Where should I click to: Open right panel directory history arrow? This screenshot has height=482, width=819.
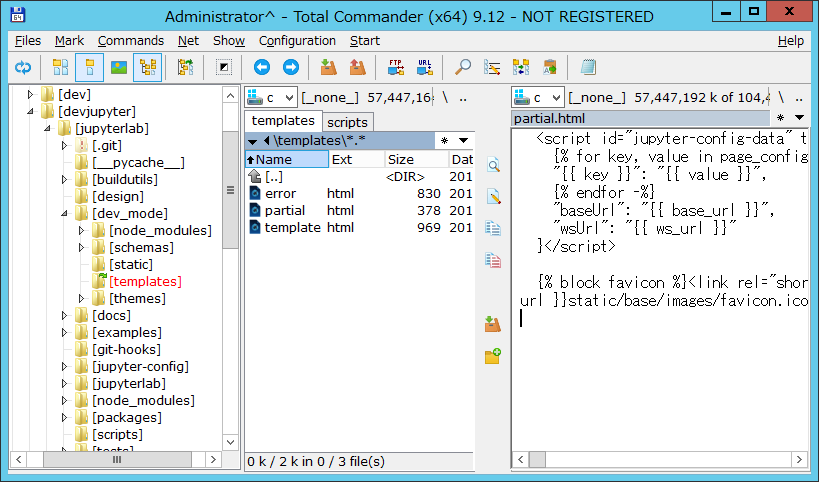coord(799,117)
